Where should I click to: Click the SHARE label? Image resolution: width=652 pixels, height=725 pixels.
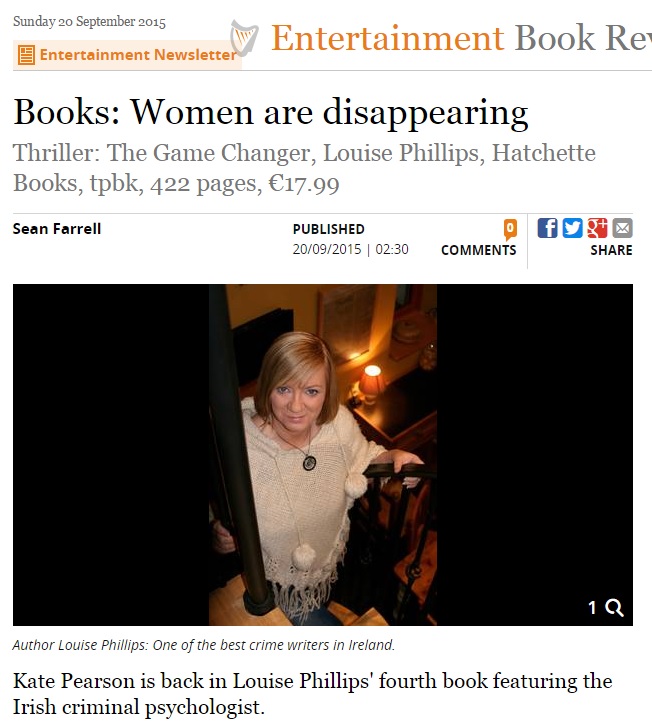point(611,250)
